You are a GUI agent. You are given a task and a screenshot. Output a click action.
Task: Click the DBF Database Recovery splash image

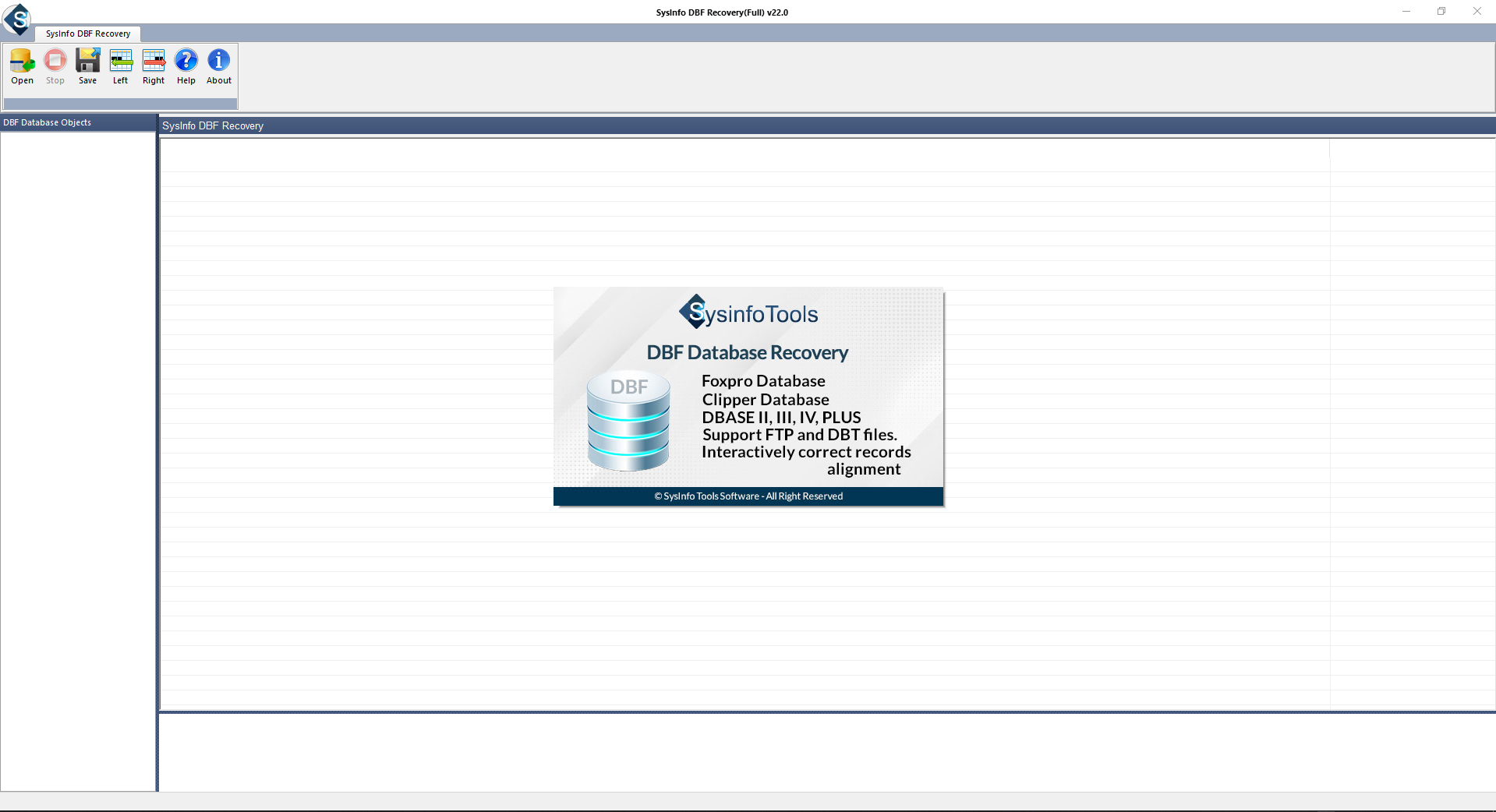pos(748,397)
